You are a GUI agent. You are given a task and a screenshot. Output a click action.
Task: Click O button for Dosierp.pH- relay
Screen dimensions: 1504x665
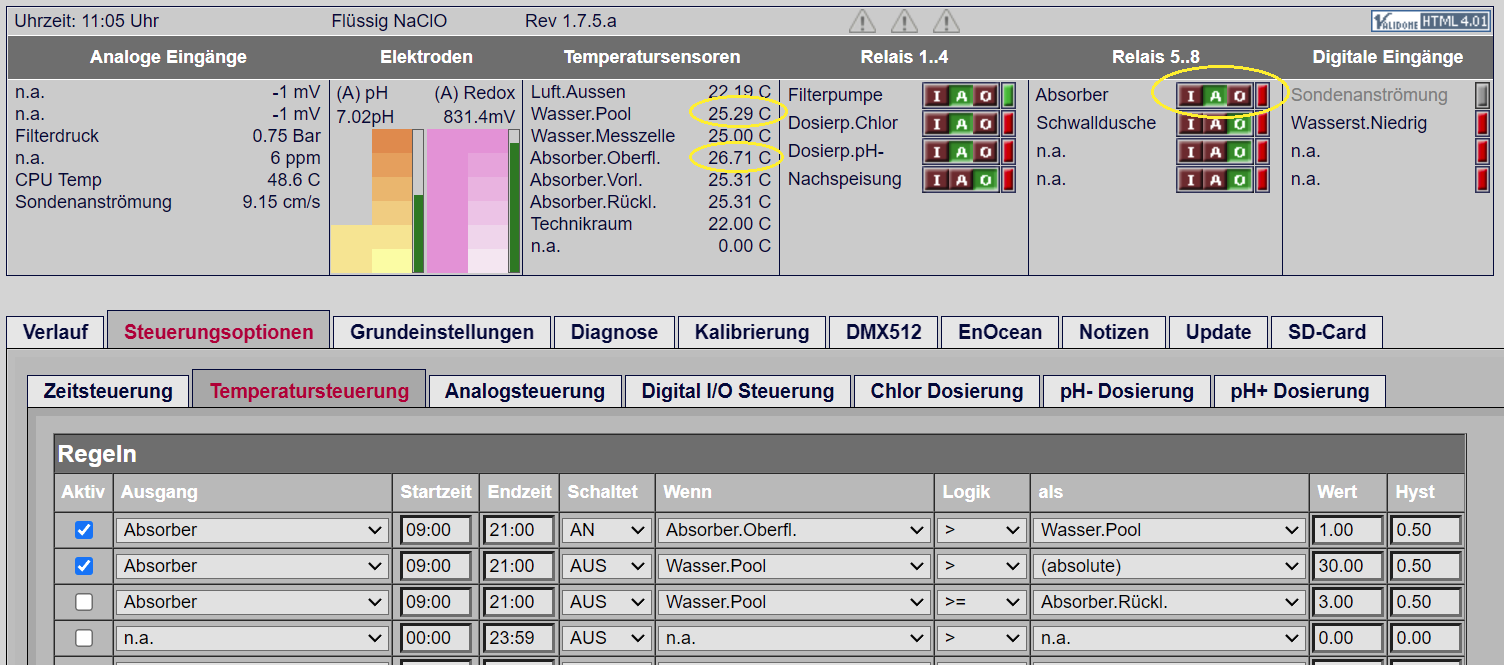985,151
